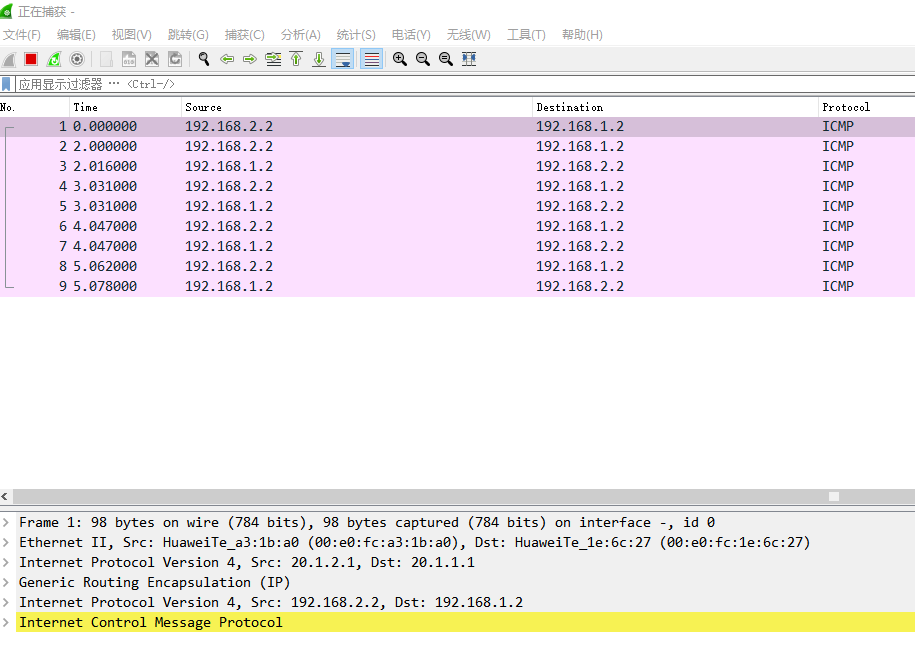Expand IPv4 Src 192.168.2.2 details row
Screen dimensions: 915x655
(6, 602)
